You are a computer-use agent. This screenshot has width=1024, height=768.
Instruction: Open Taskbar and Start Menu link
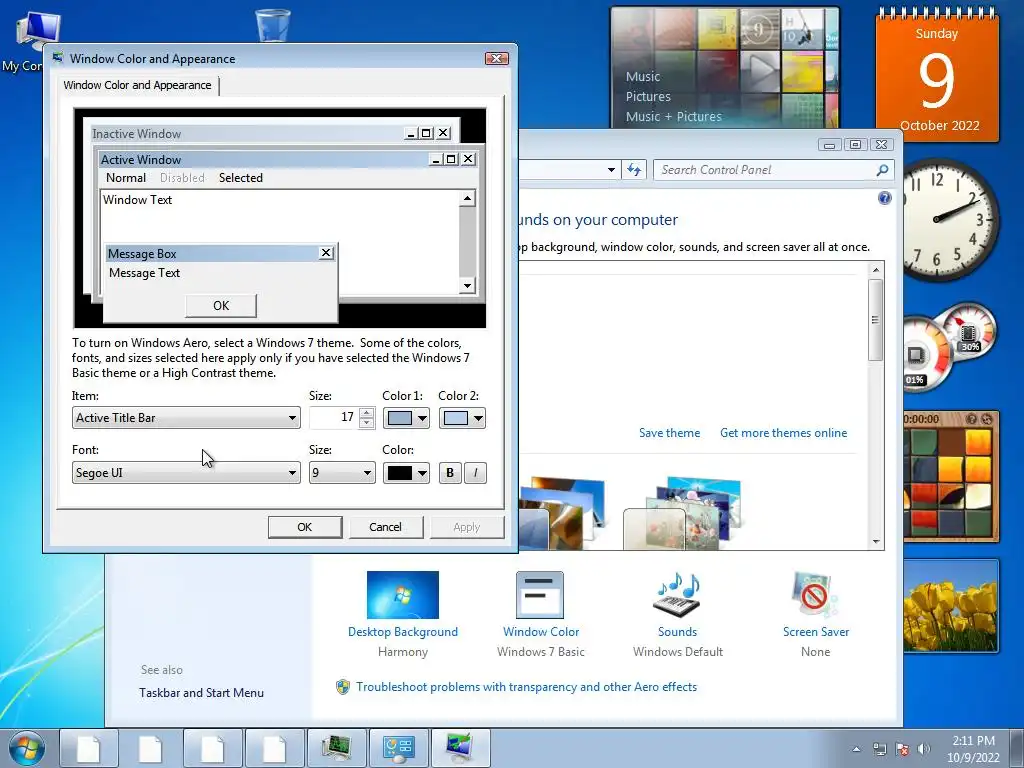click(201, 693)
